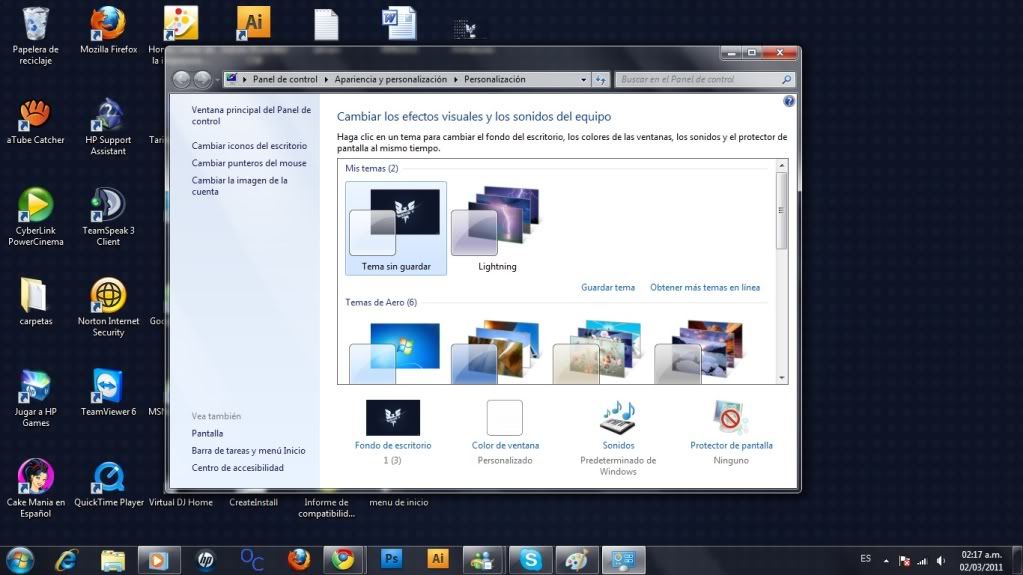Click Obtener más temas en línea
This screenshot has height=575, width=1023.
tap(705, 287)
